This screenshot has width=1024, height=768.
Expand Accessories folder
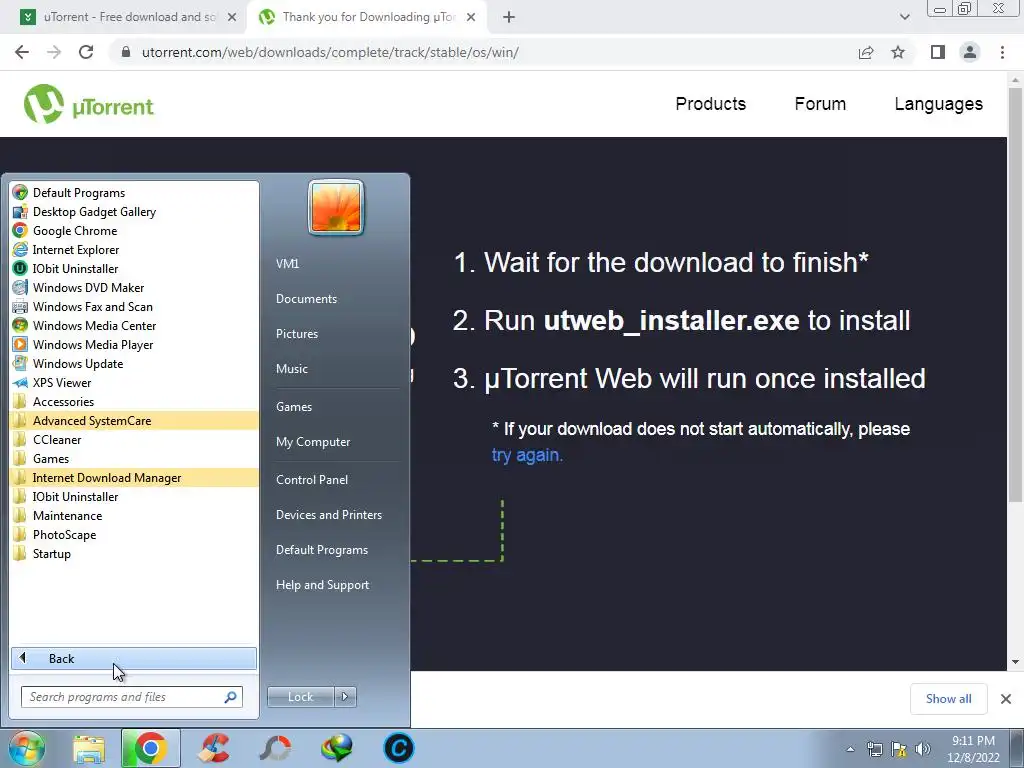tap(134, 402)
